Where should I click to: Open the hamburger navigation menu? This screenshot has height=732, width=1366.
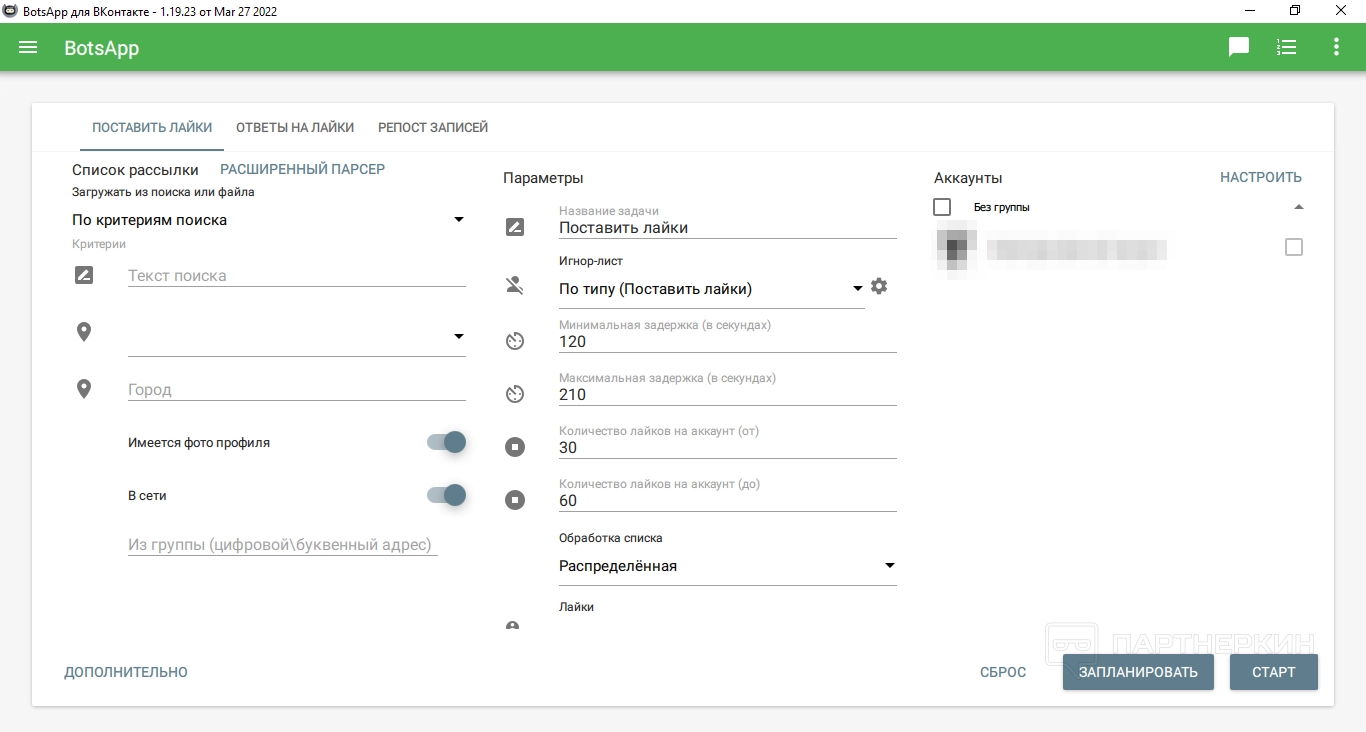pyautogui.click(x=28, y=47)
